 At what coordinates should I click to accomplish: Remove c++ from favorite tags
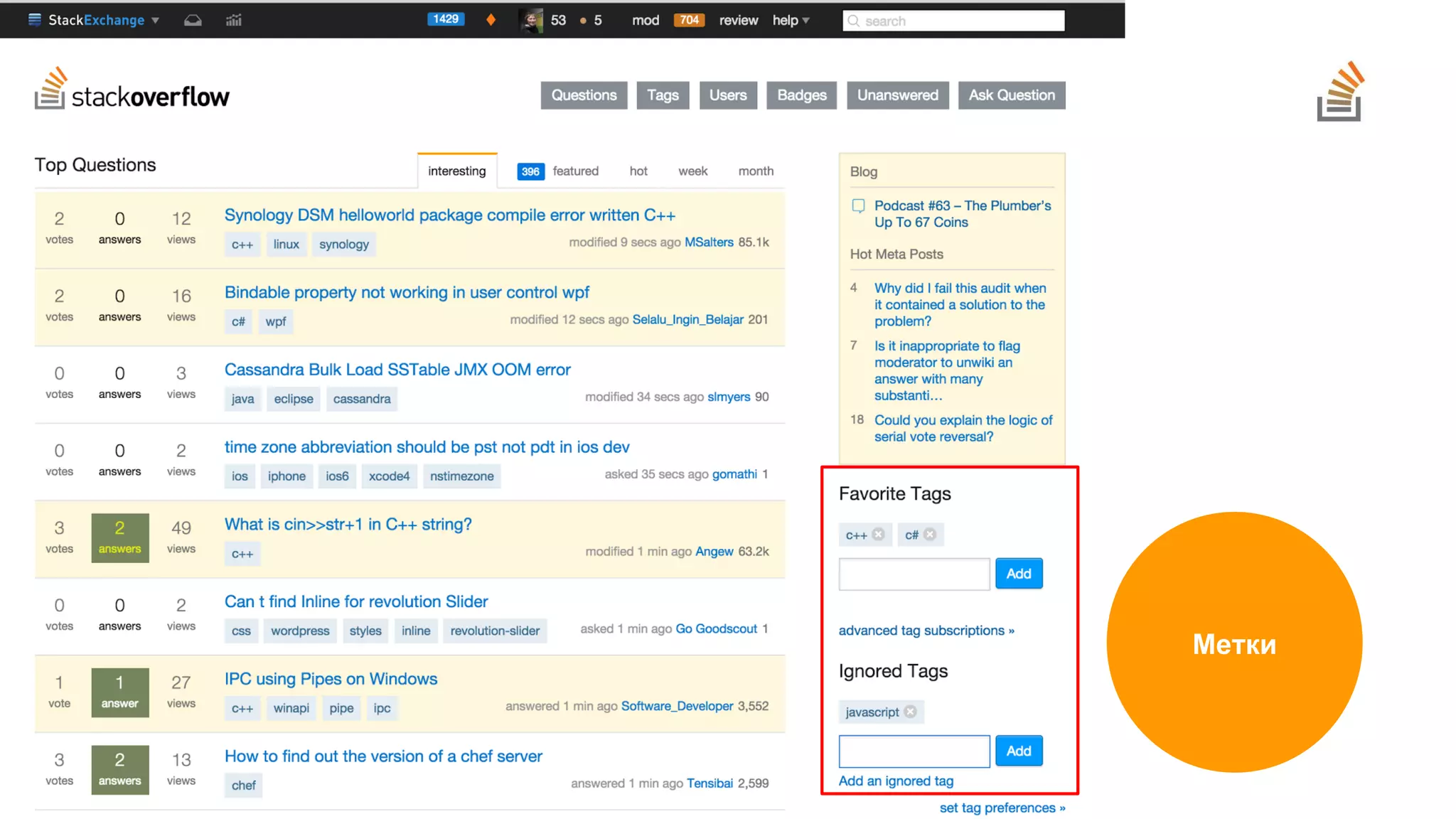[879, 535]
